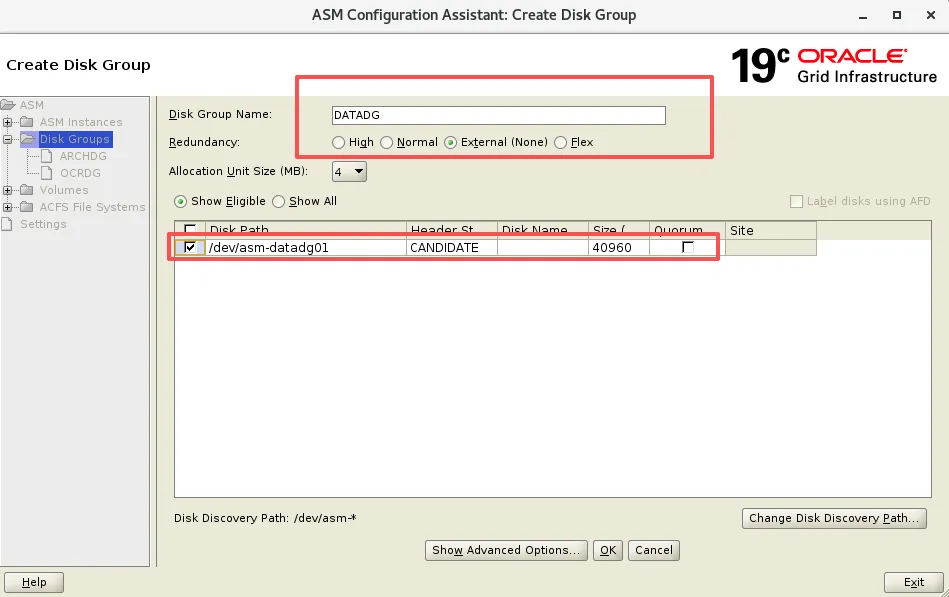Open the ACFS File Systems label

click(93, 207)
